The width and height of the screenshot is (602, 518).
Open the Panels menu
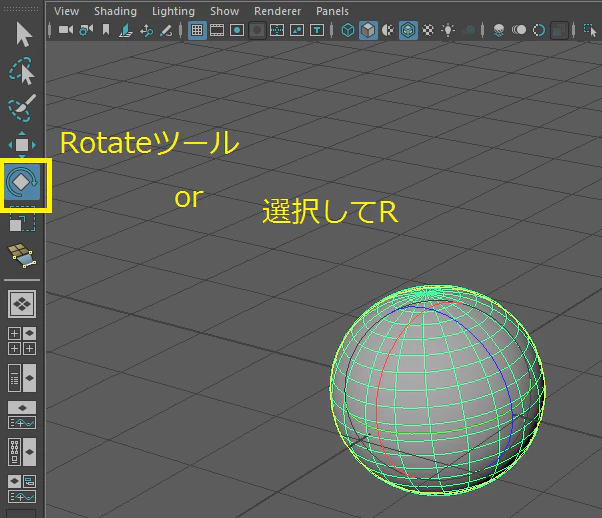click(x=332, y=11)
